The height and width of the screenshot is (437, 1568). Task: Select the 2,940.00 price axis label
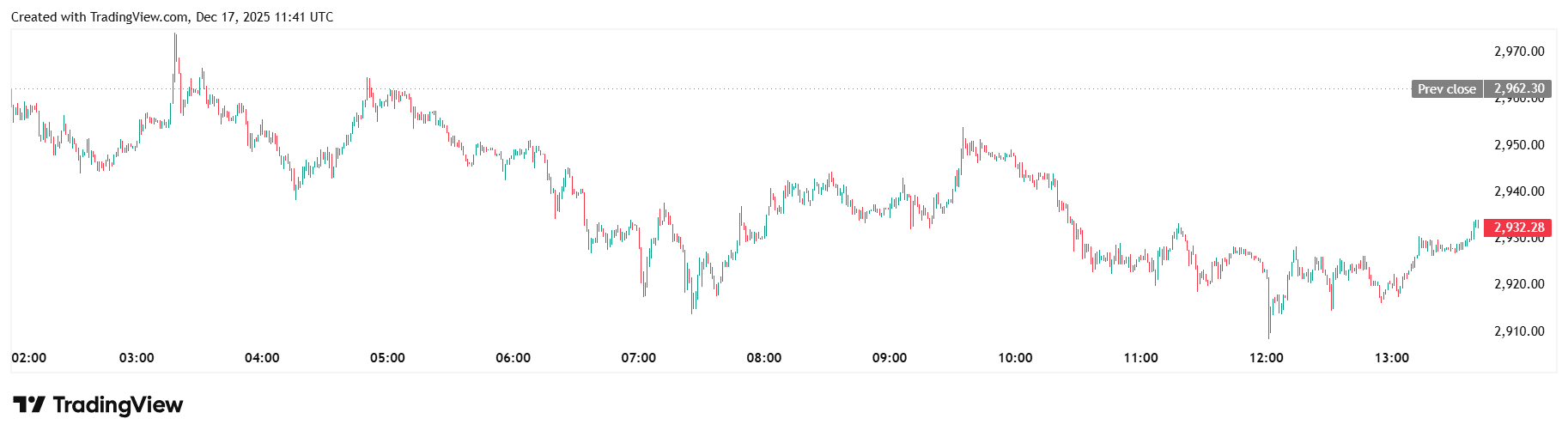pyautogui.click(x=1518, y=191)
